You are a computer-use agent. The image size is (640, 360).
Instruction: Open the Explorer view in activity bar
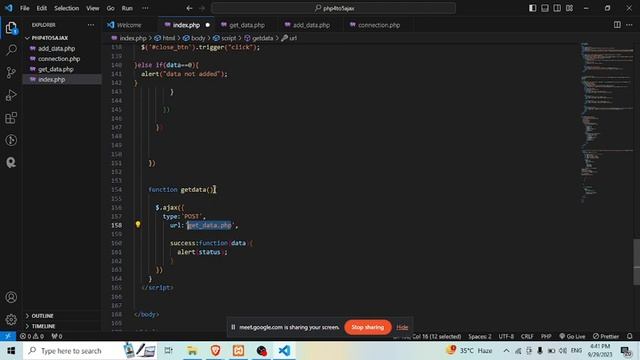pyautogui.click(x=11, y=28)
